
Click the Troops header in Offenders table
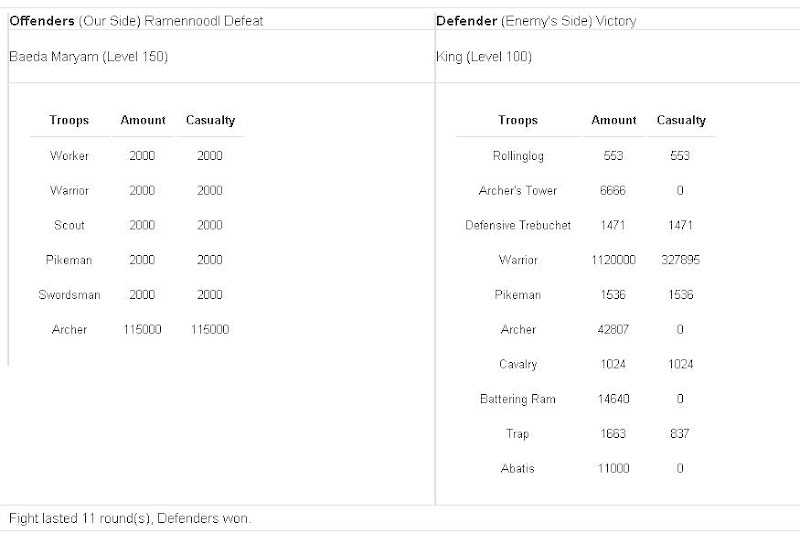[69, 120]
